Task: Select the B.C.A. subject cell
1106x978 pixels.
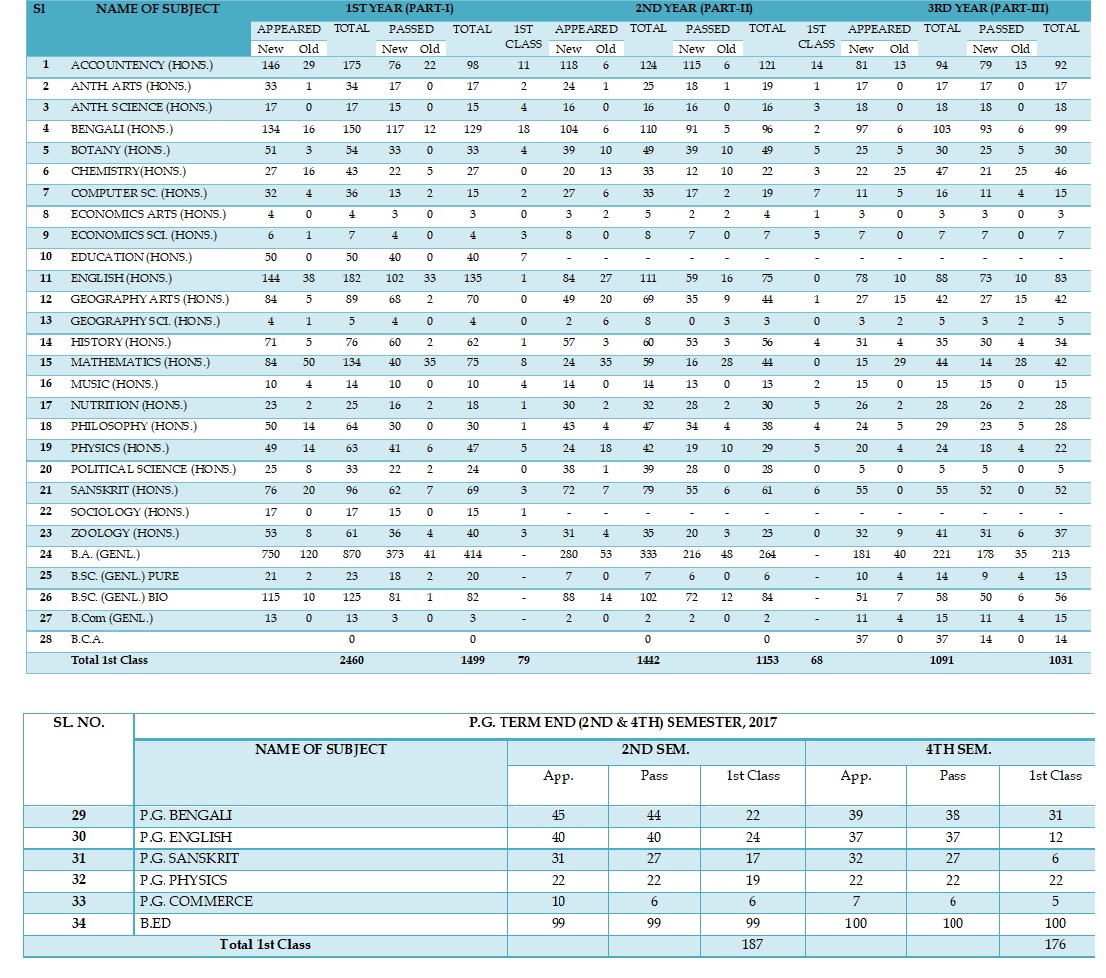Action: 87,639
